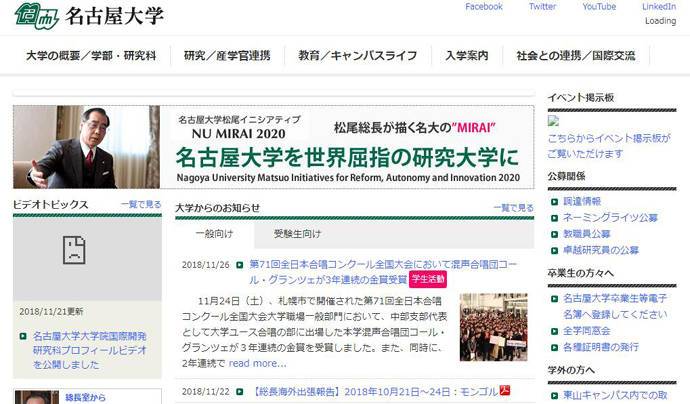The image size is (690, 404).
Task: Click green bullet icon before choir news headline
Action: [x=241, y=265]
